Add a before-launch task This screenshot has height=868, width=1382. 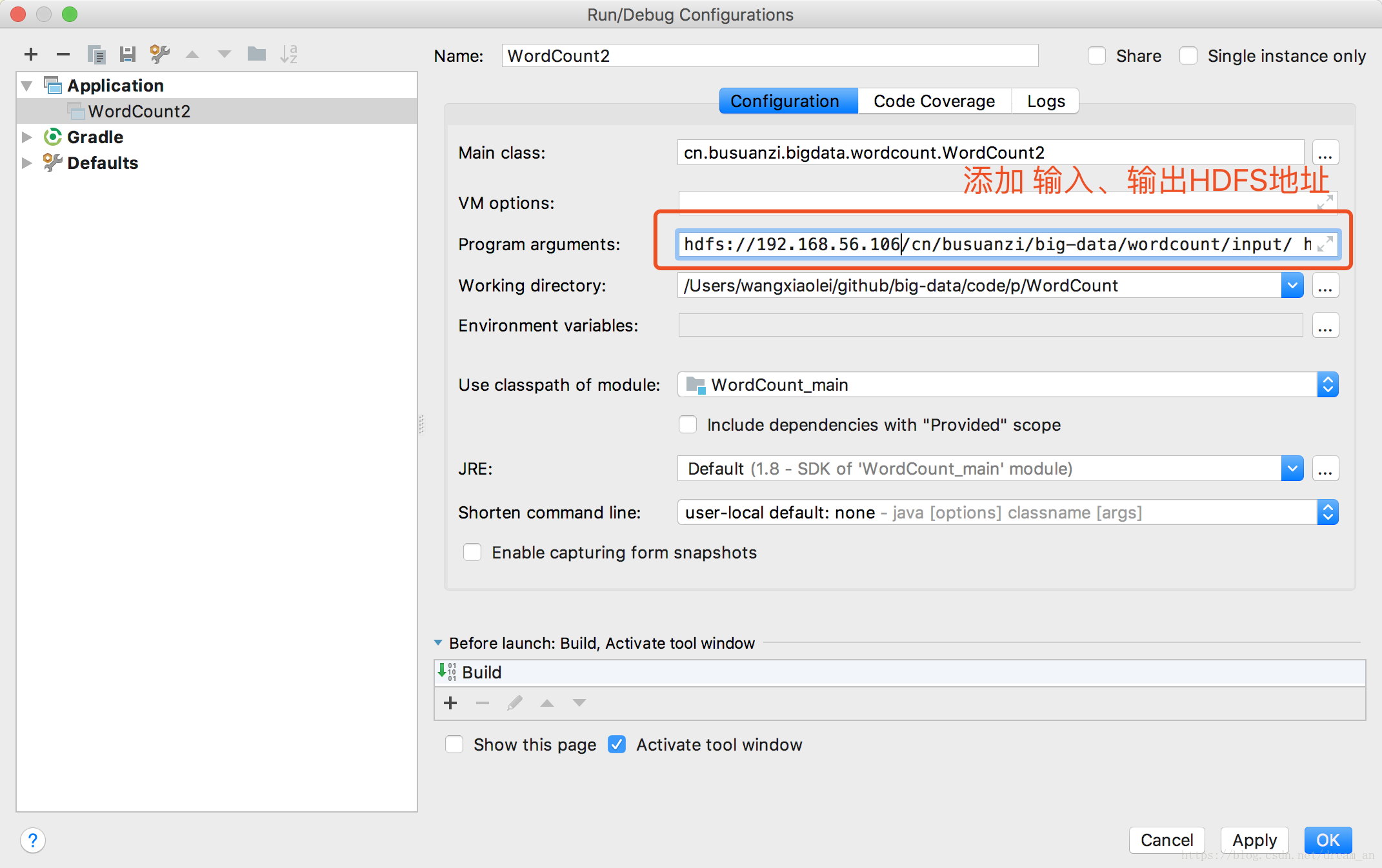coord(450,703)
